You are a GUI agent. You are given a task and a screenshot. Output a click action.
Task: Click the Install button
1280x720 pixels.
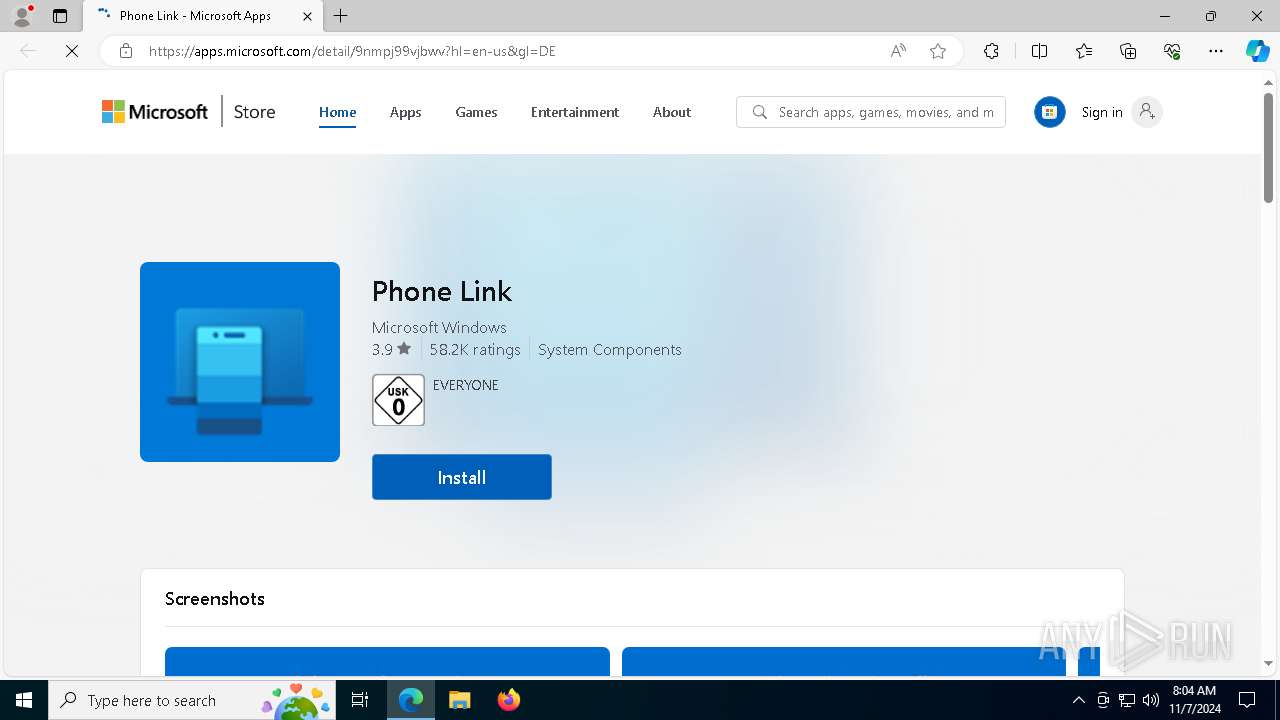click(x=462, y=477)
